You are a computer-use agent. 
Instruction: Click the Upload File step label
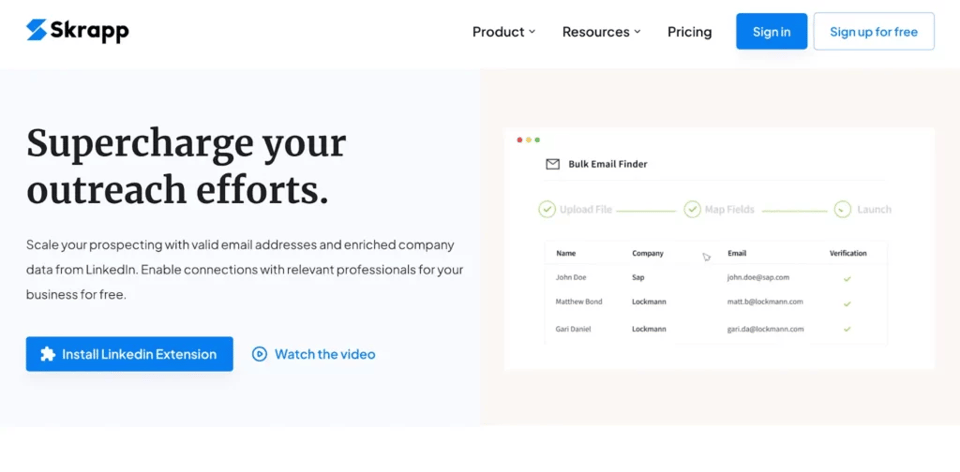586,209
